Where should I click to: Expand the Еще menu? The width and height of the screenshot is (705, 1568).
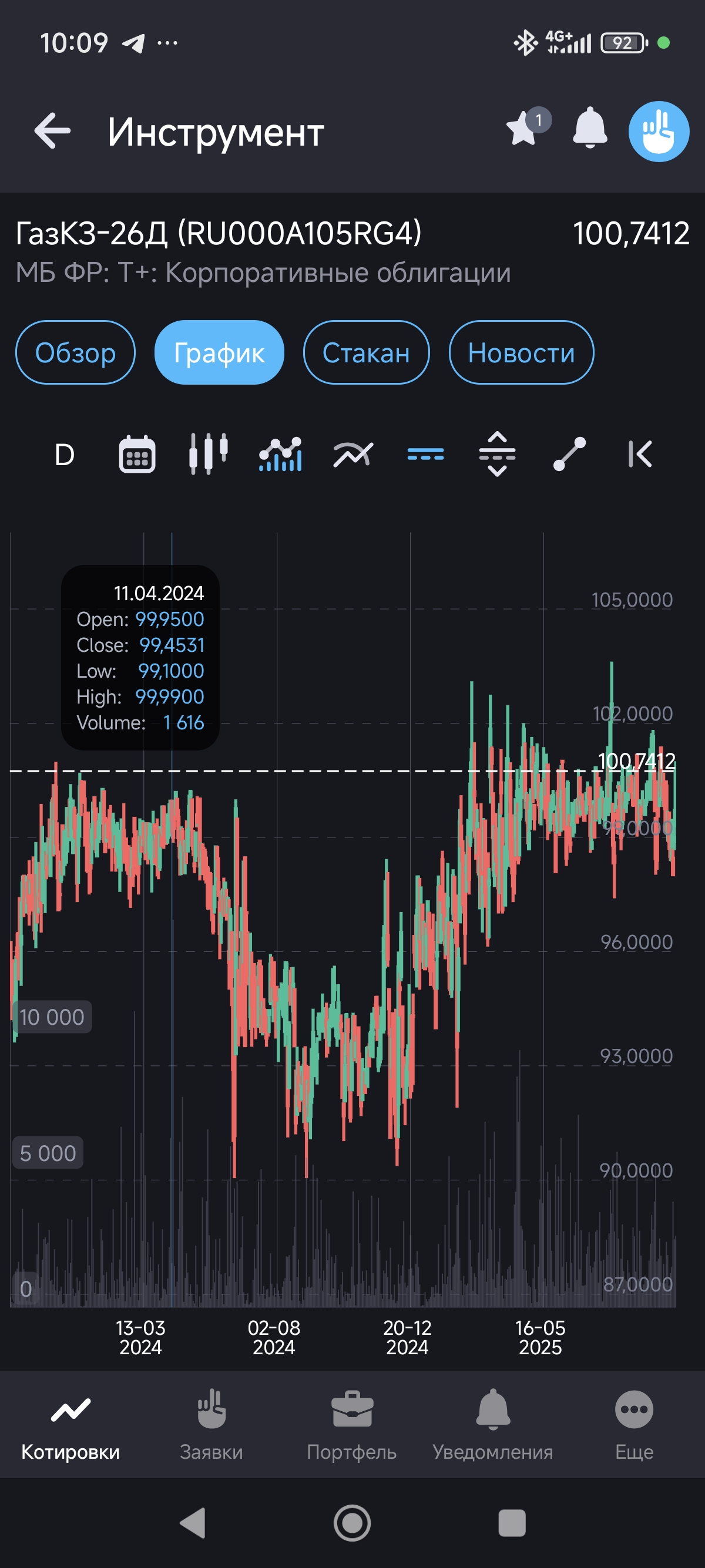pos(634,1425)
